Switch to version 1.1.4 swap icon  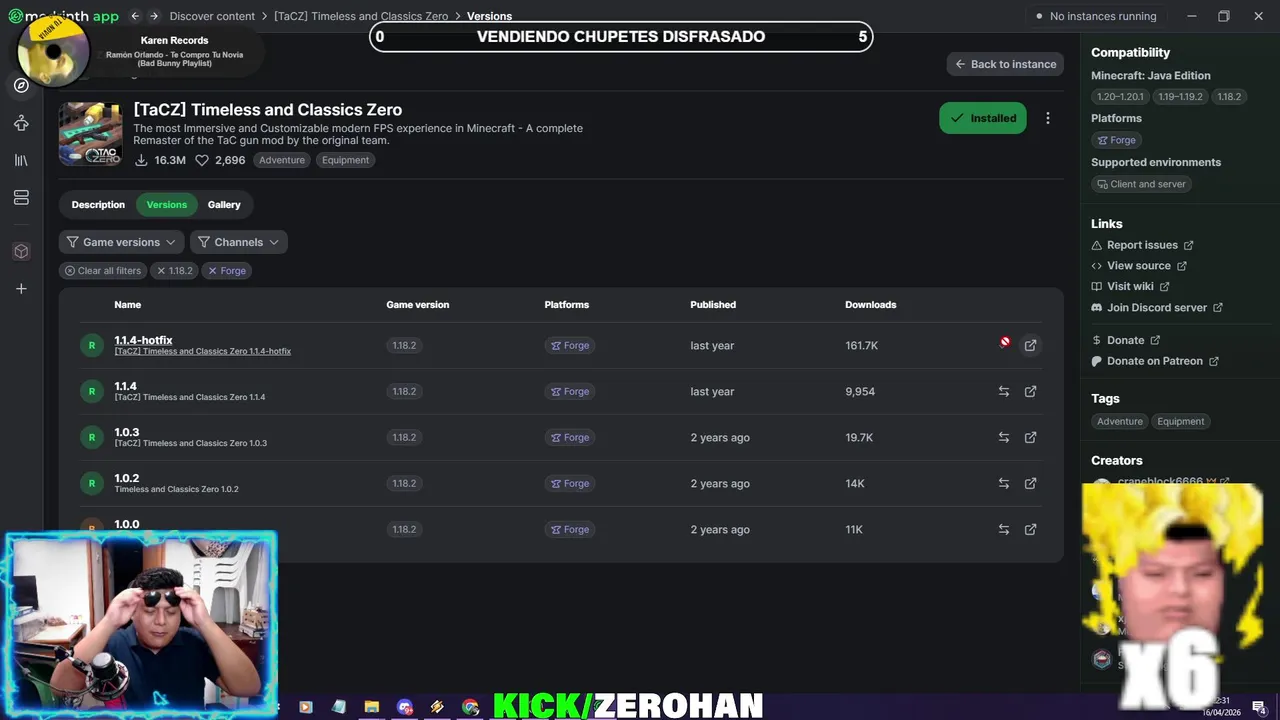tap(1003, 391)
